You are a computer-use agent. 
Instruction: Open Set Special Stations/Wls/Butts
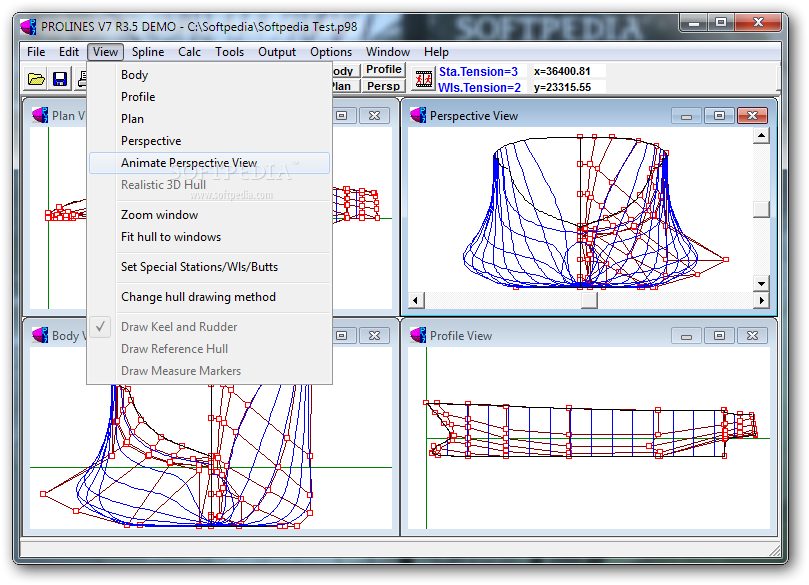click(x=209, y=267)
